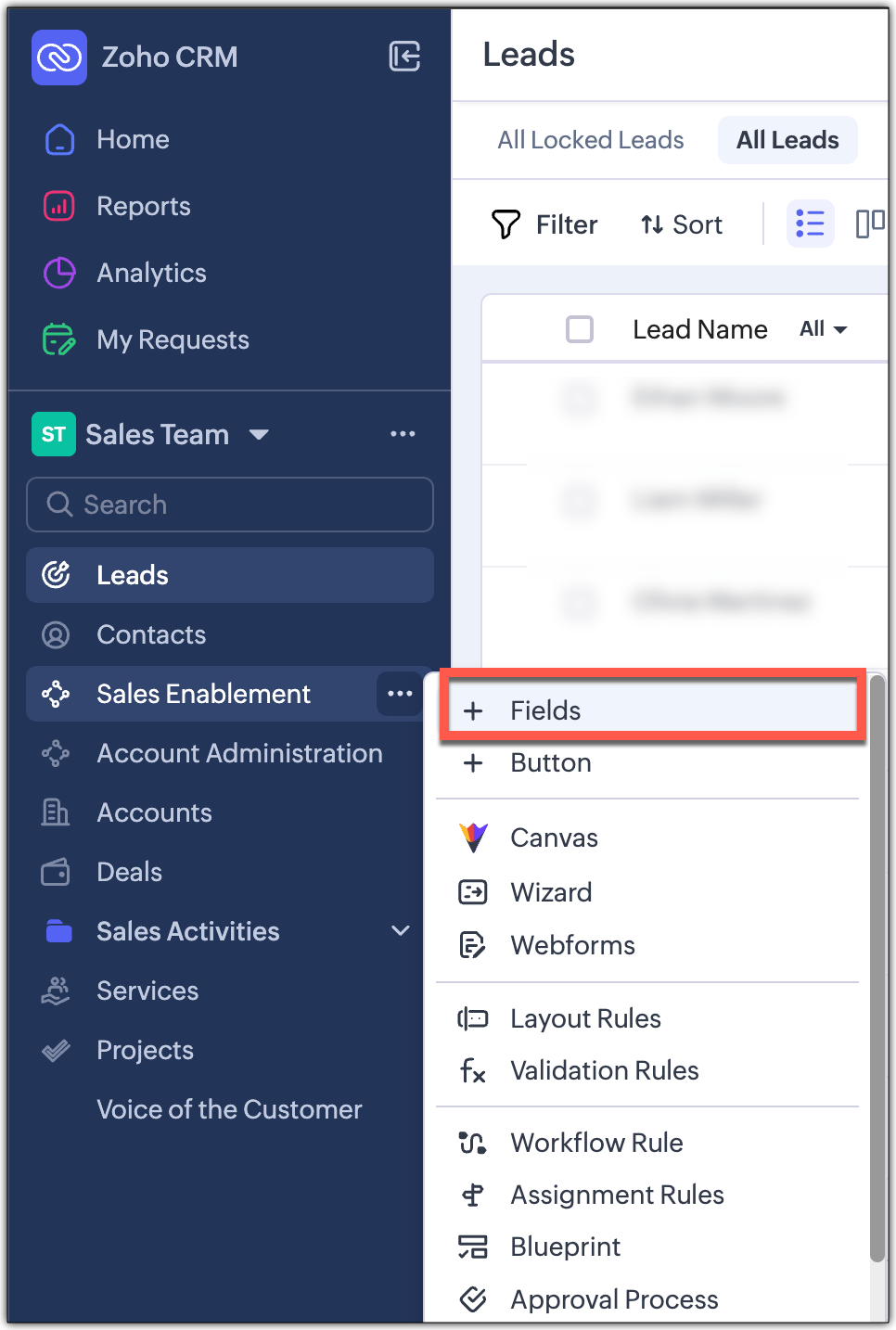Open the All dropdown beside Lead Name
Image resolution: width=896 pixels, height=1330 pixels.
coord(823,329)
